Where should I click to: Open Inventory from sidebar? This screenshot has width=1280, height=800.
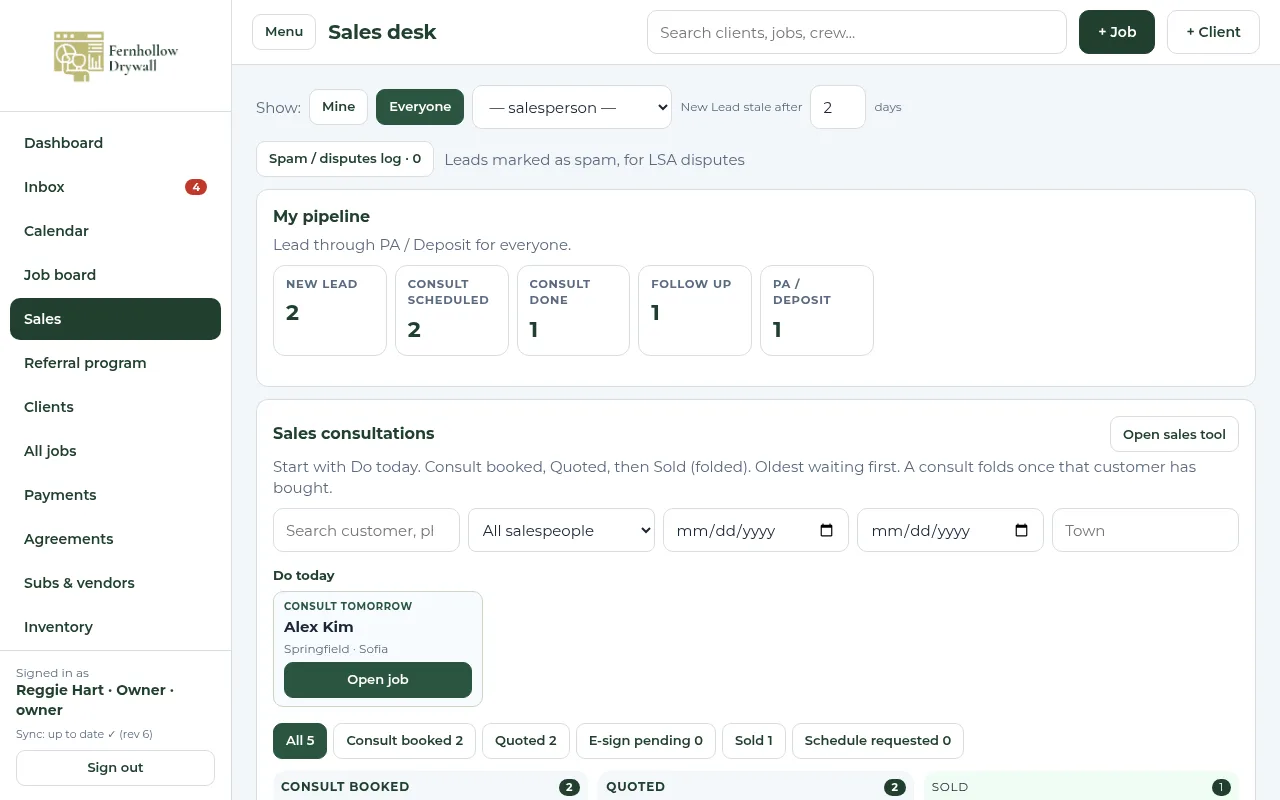click(115, 627)
